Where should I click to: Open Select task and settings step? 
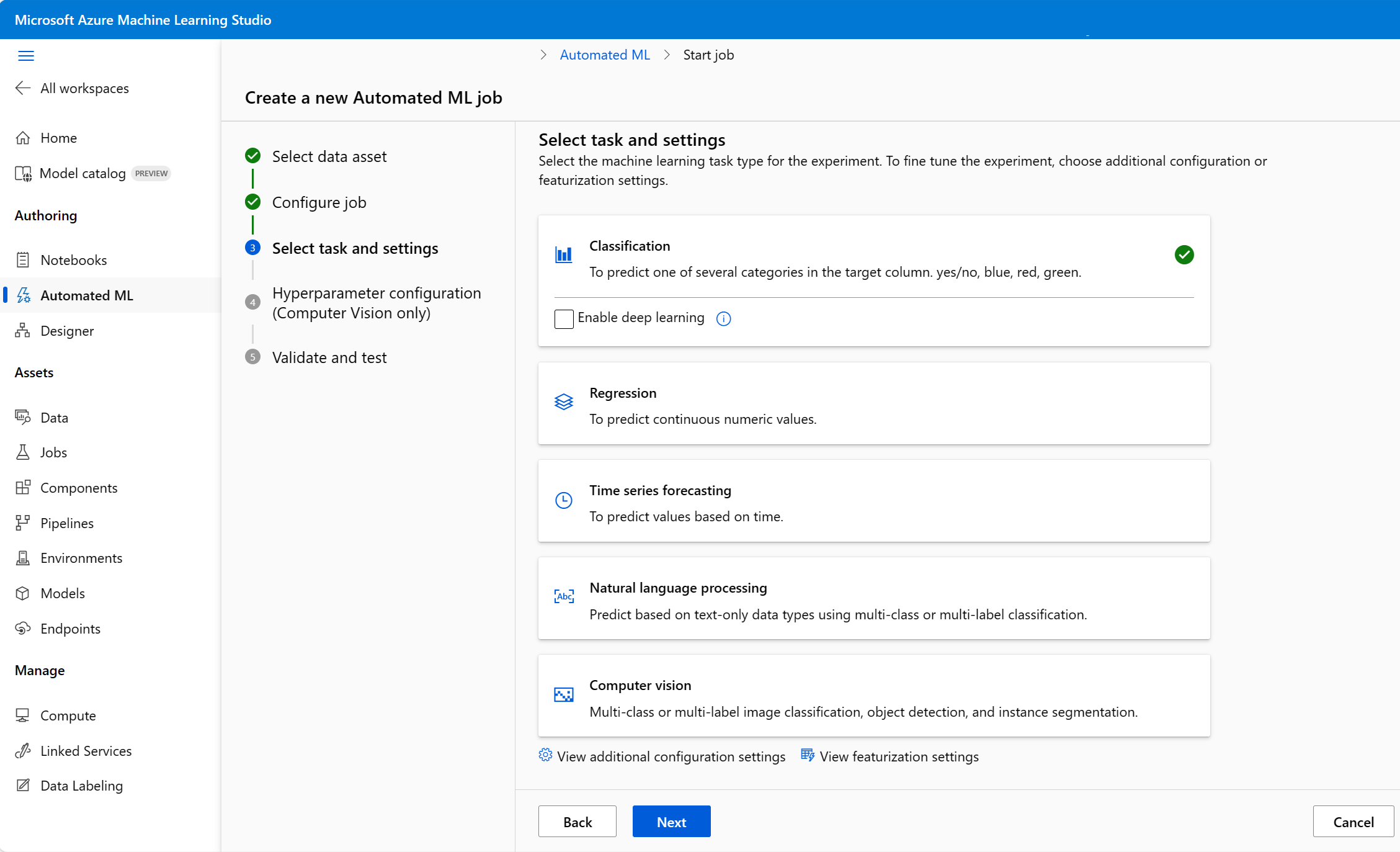pos(342,248)
